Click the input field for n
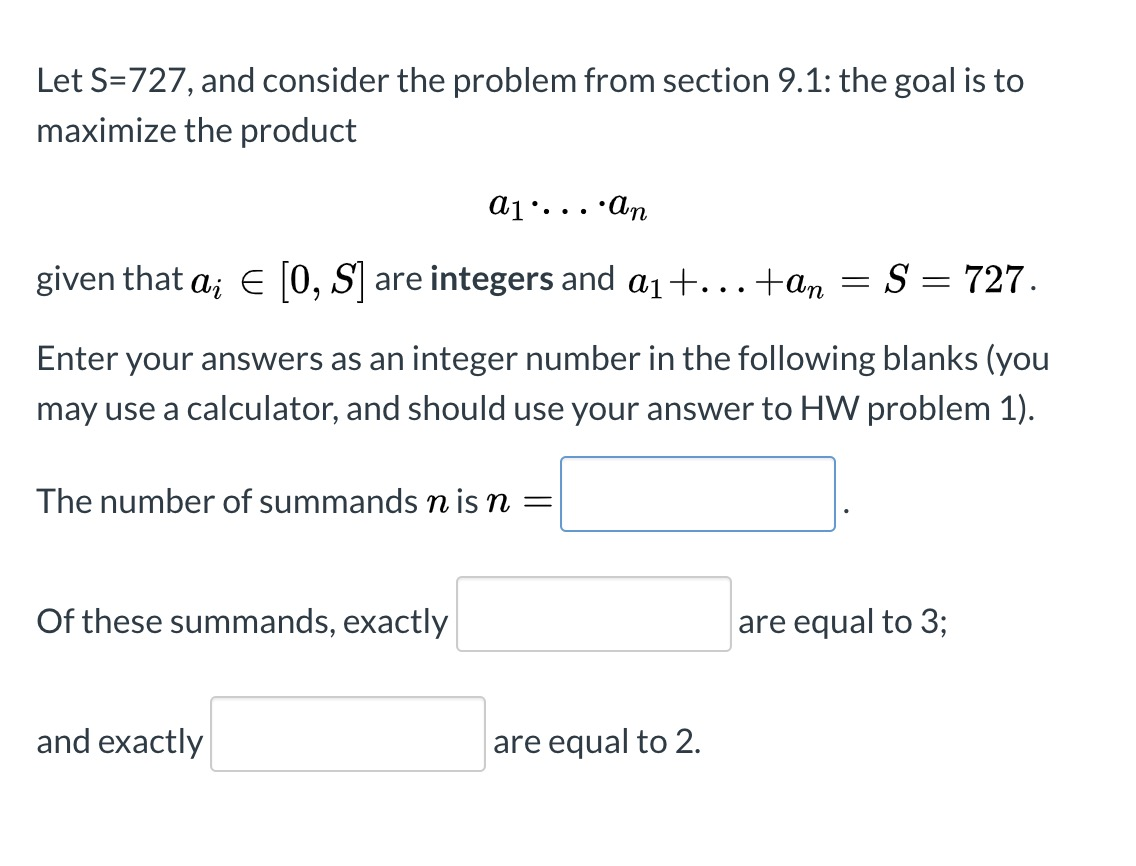 point(697,494)
